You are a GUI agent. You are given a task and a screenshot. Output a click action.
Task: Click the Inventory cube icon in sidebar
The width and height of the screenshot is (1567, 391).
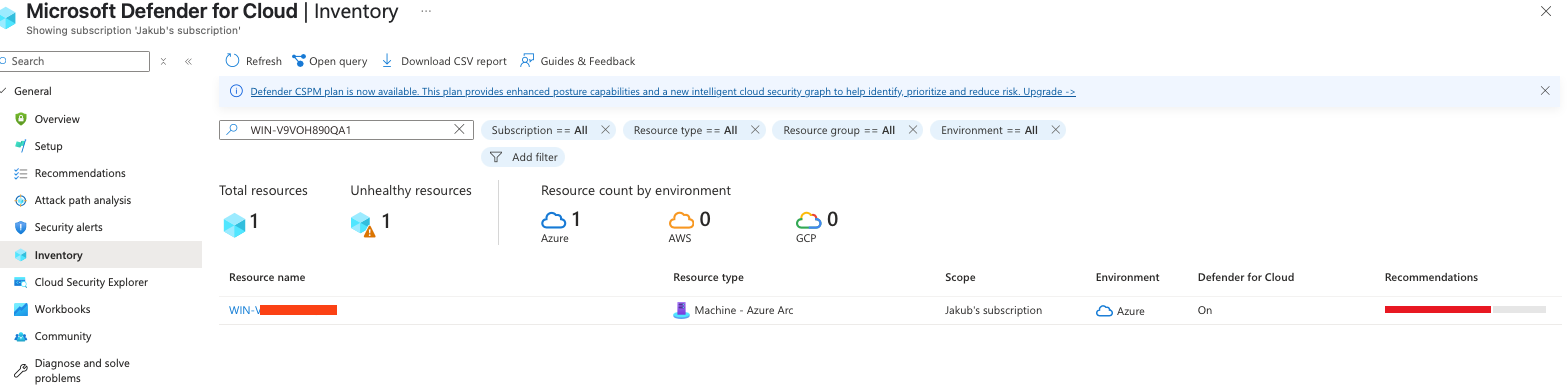tap(20, 255)
